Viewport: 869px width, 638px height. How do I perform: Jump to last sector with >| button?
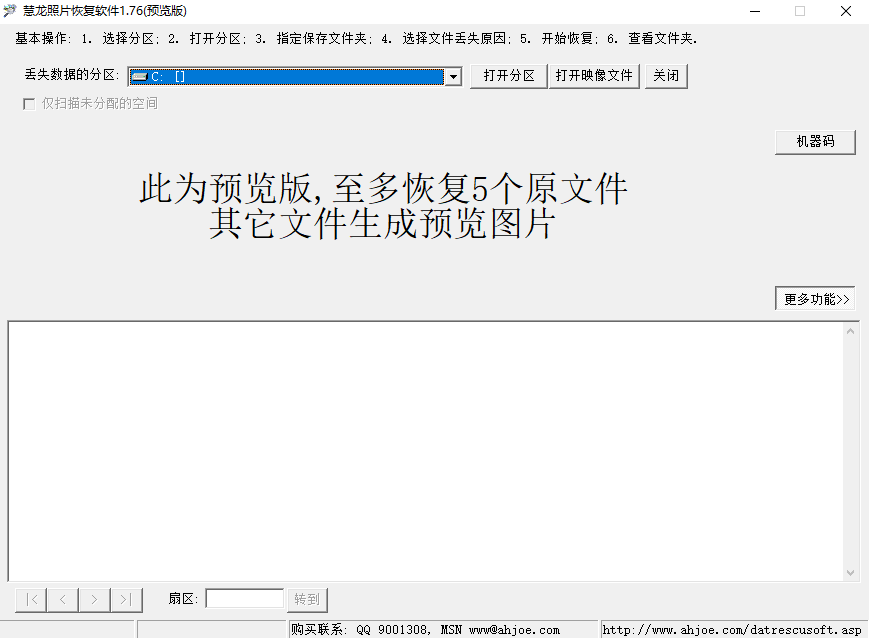click(126, 600)
